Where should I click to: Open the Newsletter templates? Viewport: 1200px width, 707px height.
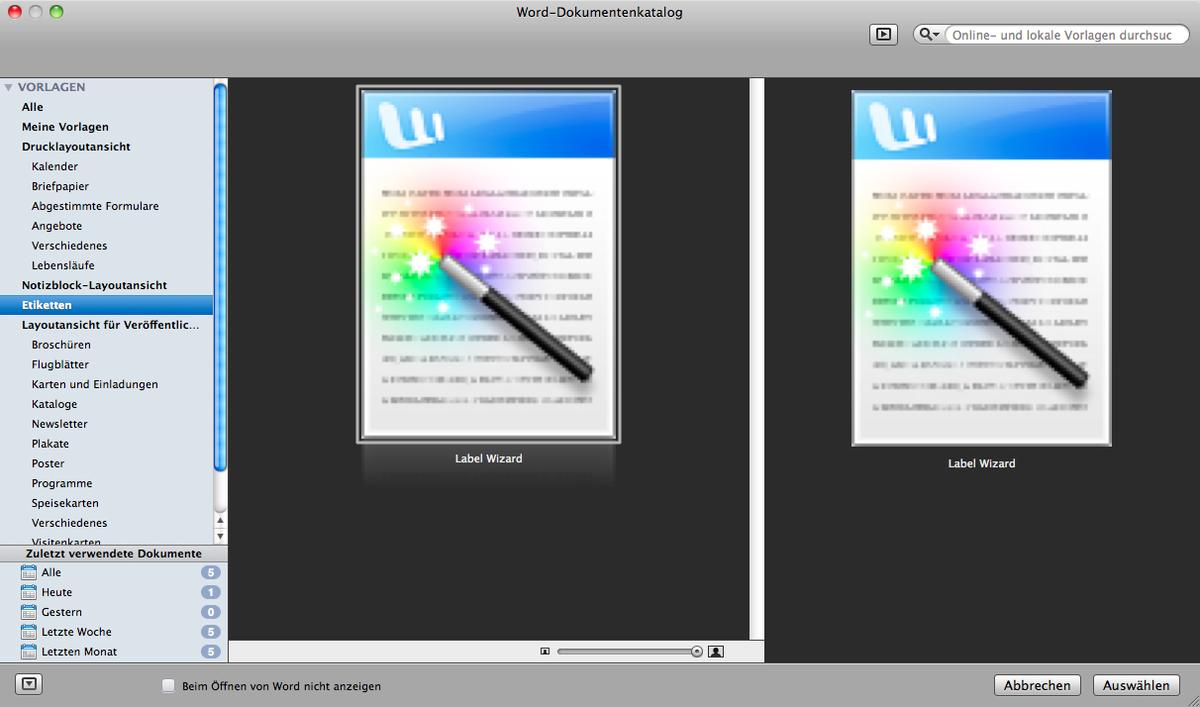(x=59, y=424)
